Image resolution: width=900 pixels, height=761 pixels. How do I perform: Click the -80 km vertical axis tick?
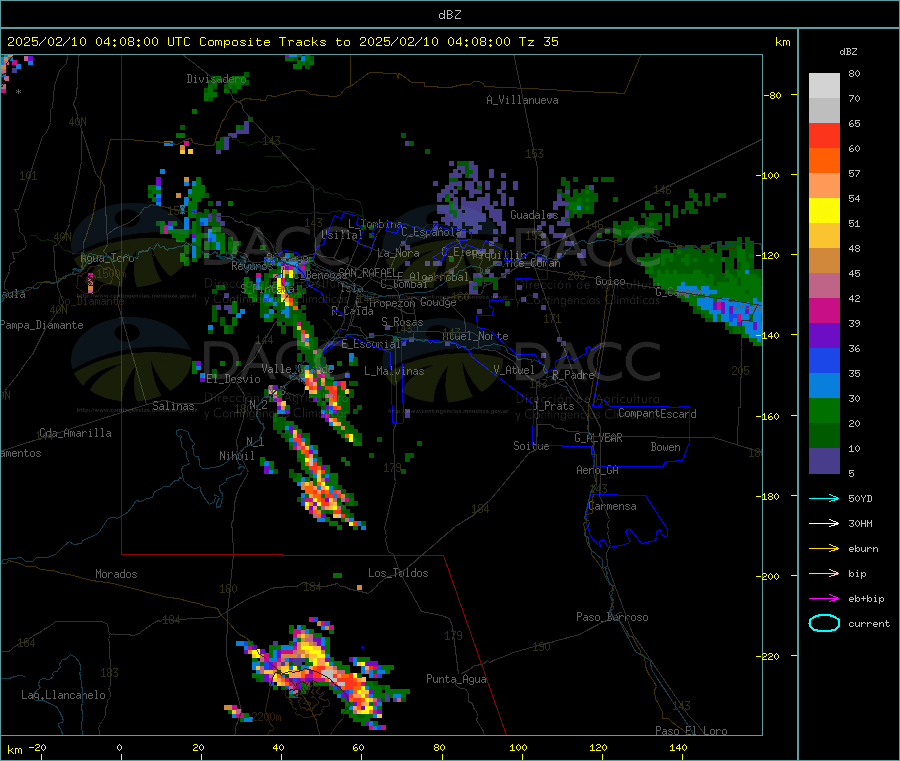pos(773,95)
